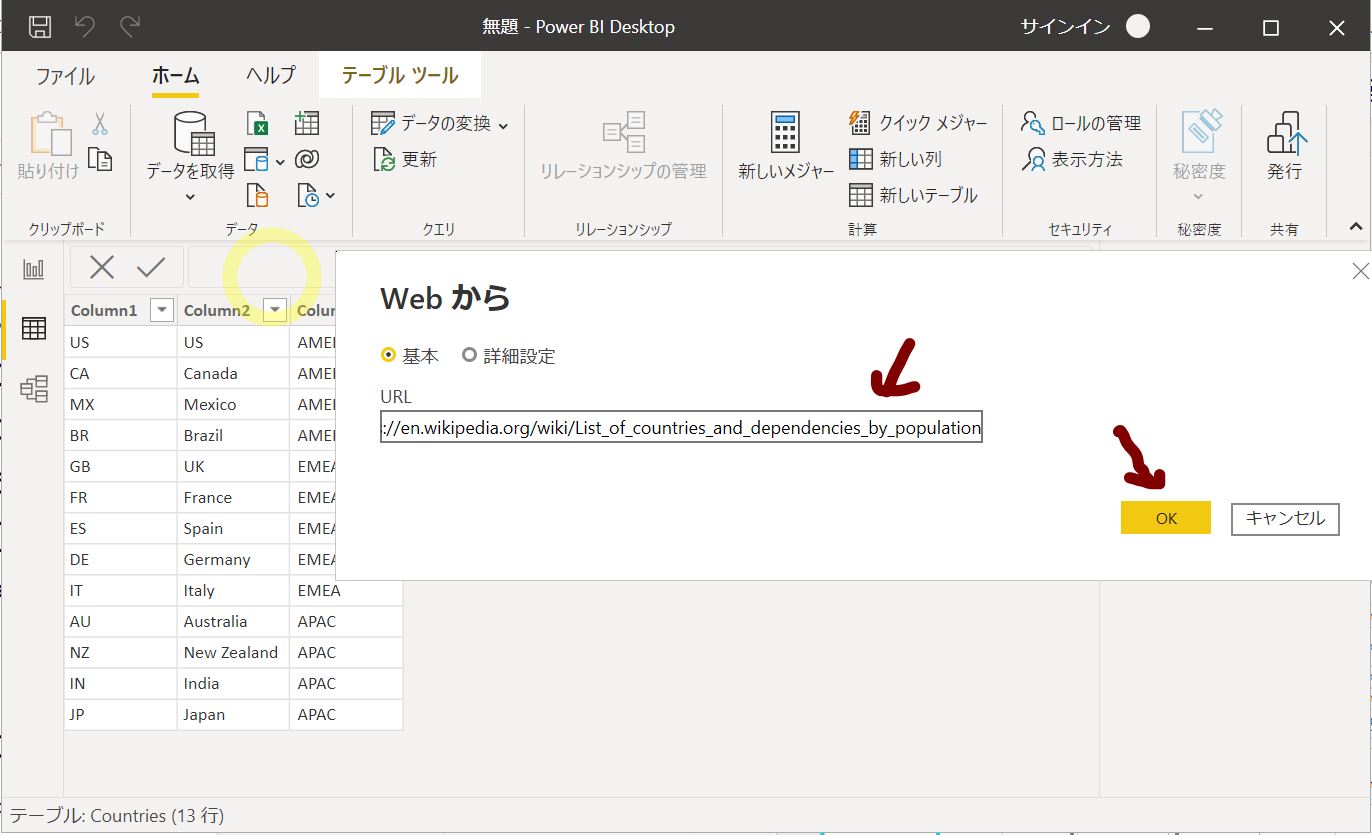Screen dimensions: 1372x835
Task: Click the copy icon below scissors
Action: (x=100, y=160)
